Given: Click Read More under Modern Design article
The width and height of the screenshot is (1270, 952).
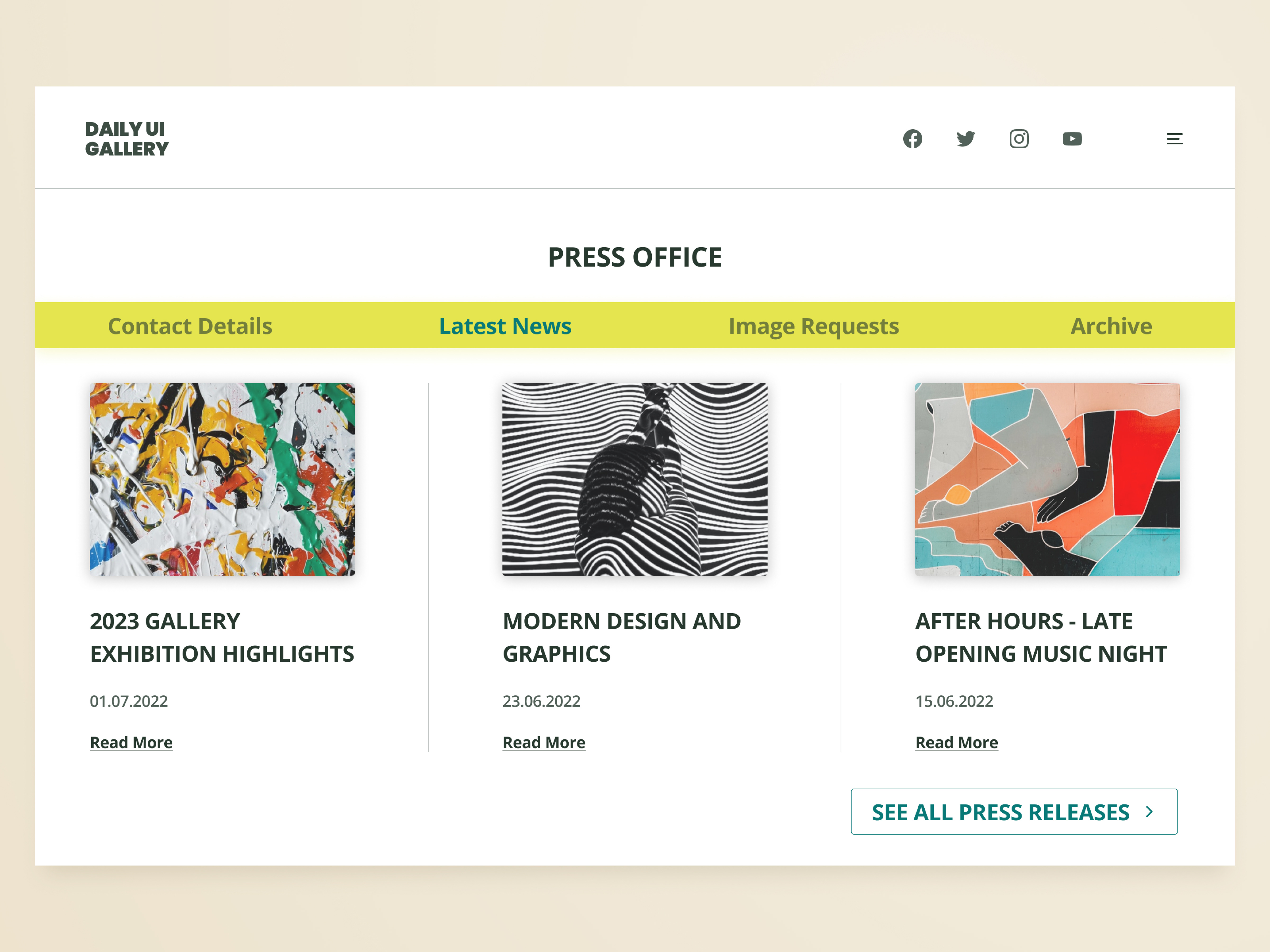Looking at the screenshot, I should [x=544, y=742].
